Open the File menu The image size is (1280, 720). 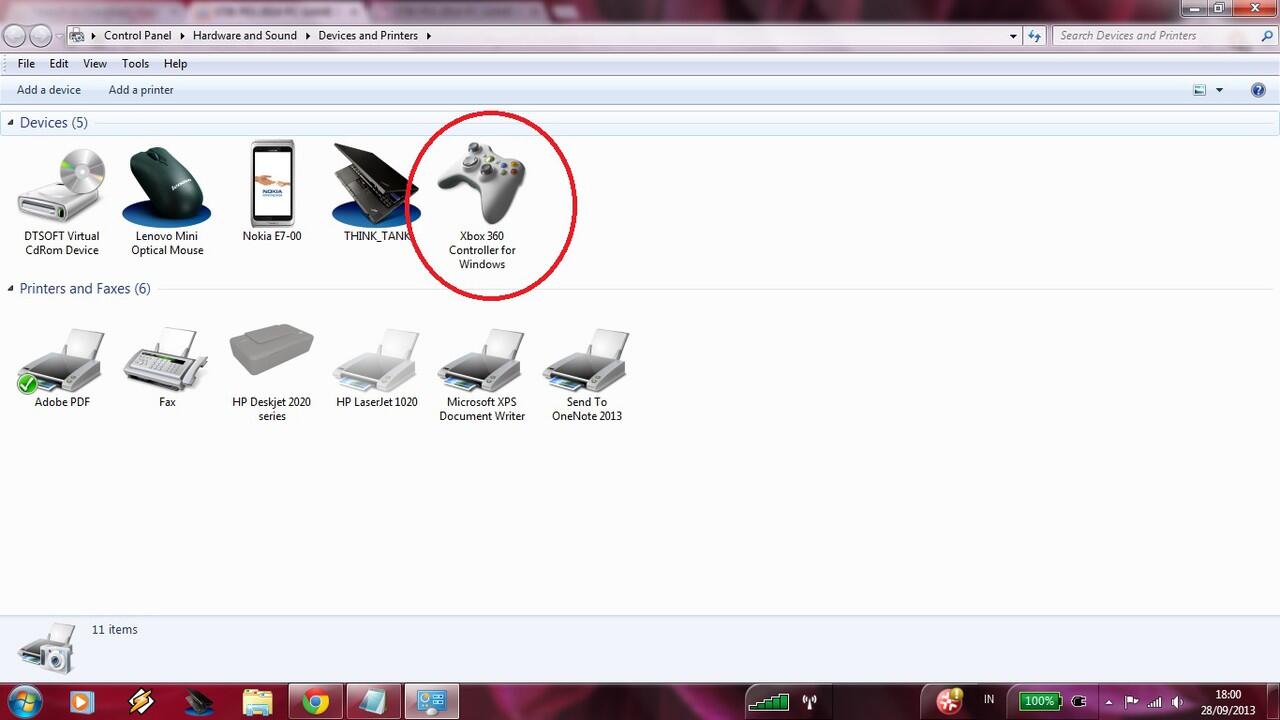click(x=26, y=64)
